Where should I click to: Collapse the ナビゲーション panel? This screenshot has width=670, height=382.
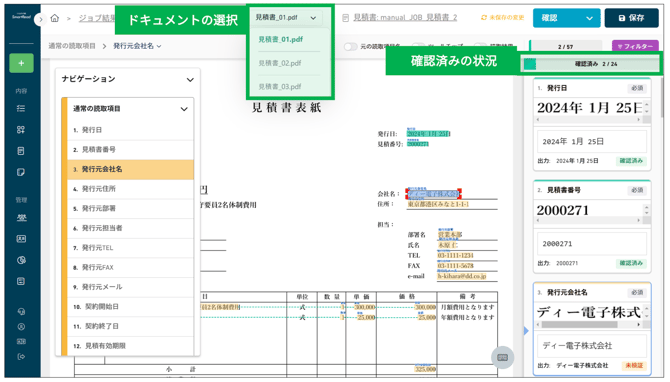coord(191,79)
